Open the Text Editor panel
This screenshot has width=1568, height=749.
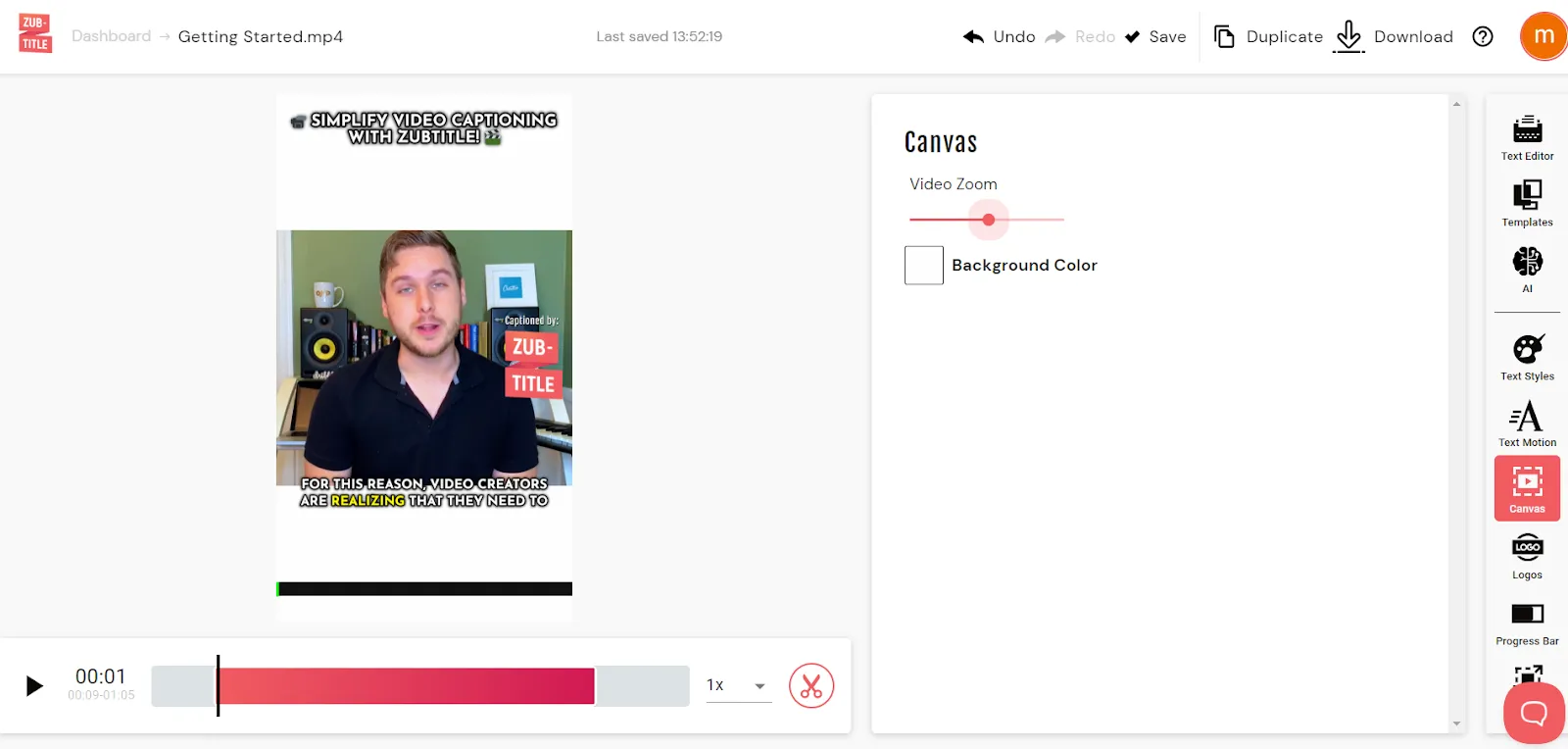point(1527,137)
